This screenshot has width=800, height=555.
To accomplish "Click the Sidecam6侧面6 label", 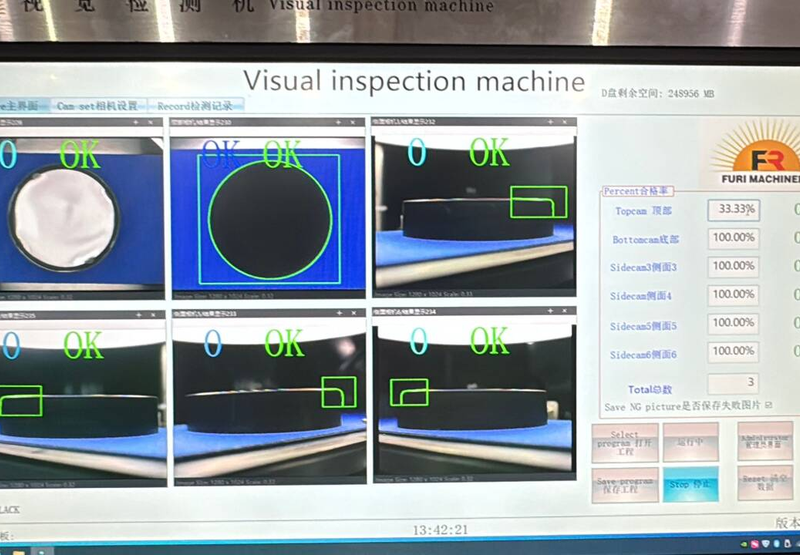I will [x=643, y=355].
